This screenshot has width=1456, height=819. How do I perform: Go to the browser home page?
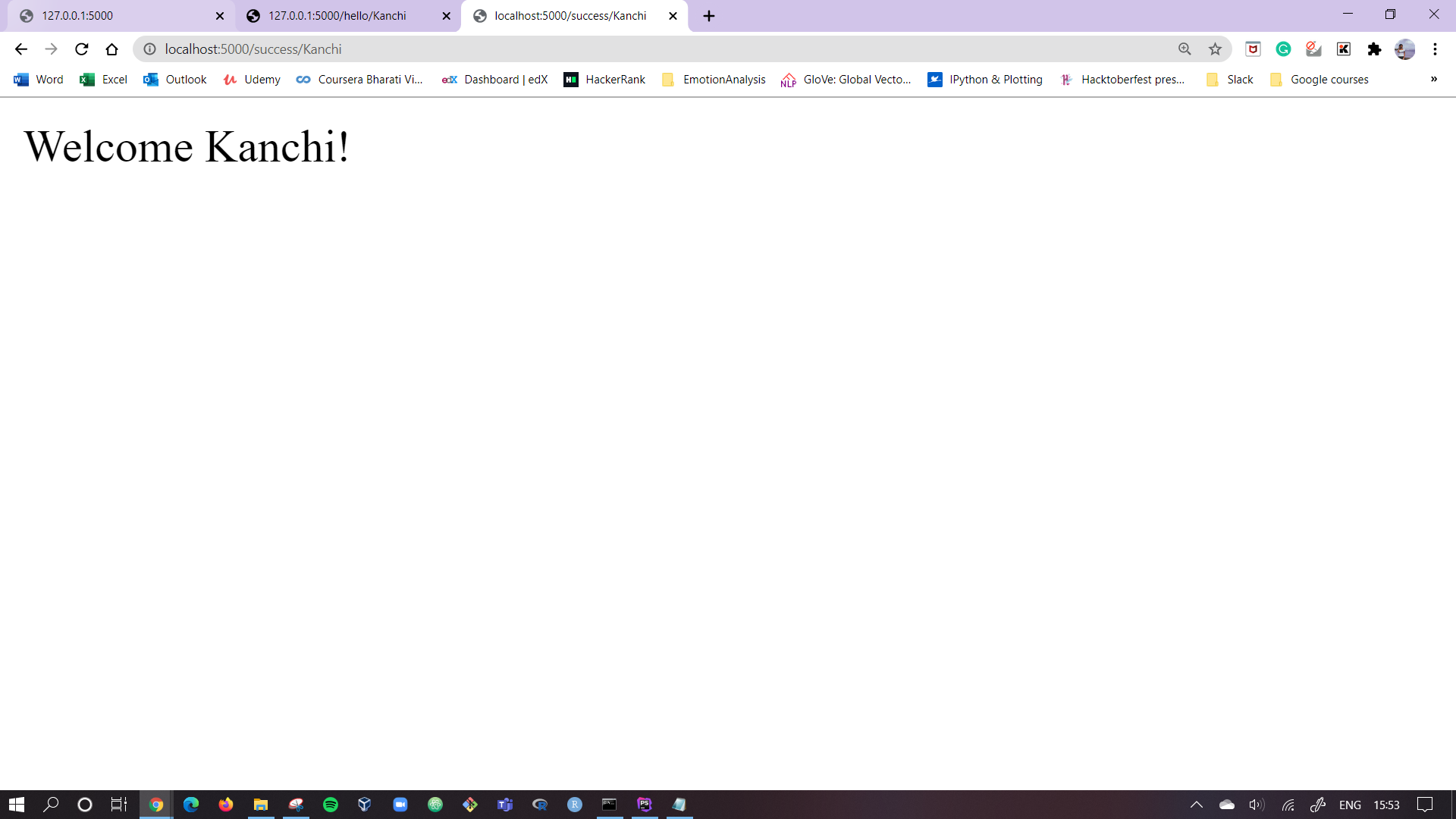click(x=111, y=49)
